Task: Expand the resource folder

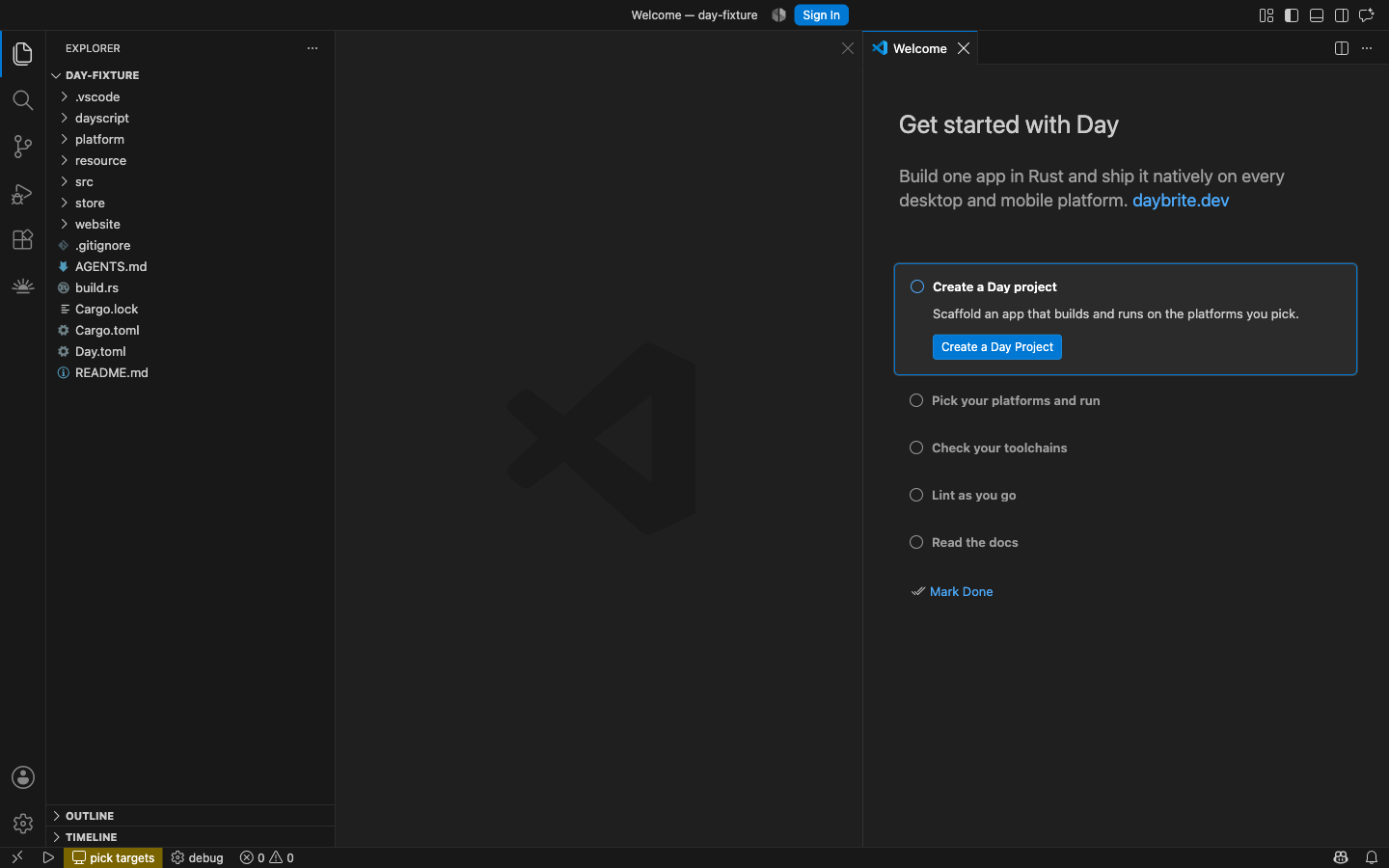Action: coord(190,160)
